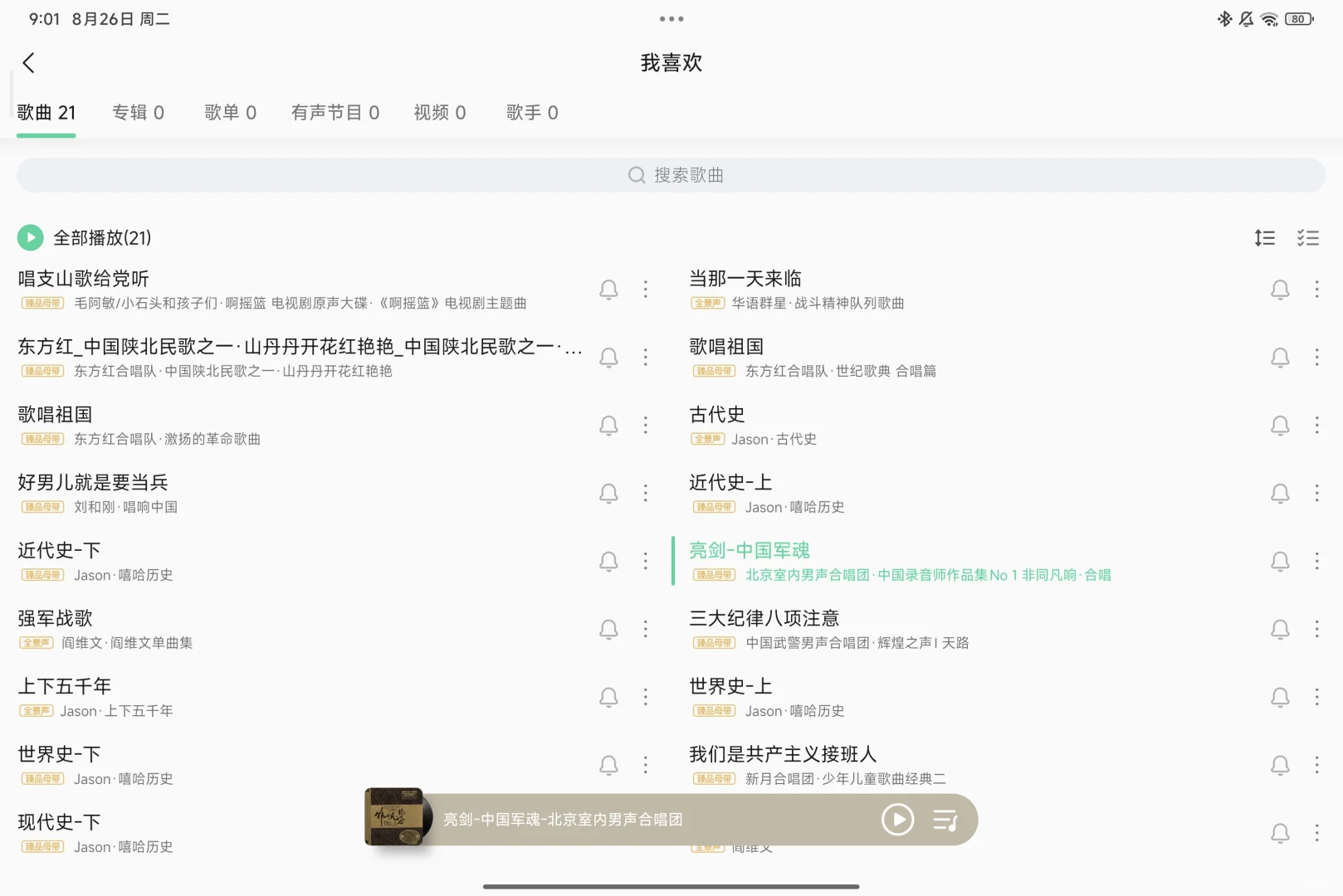Open the sort order icon above the song list

[x=1265, y=238]
